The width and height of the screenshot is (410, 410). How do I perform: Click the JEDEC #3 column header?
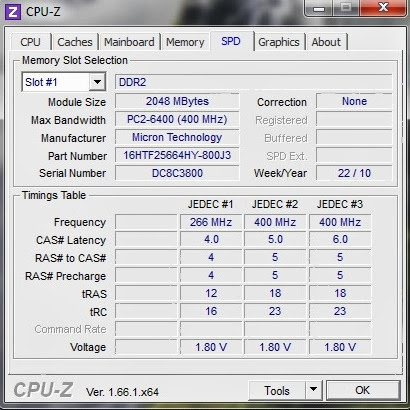pyautogui.click(x=340, y=204)
